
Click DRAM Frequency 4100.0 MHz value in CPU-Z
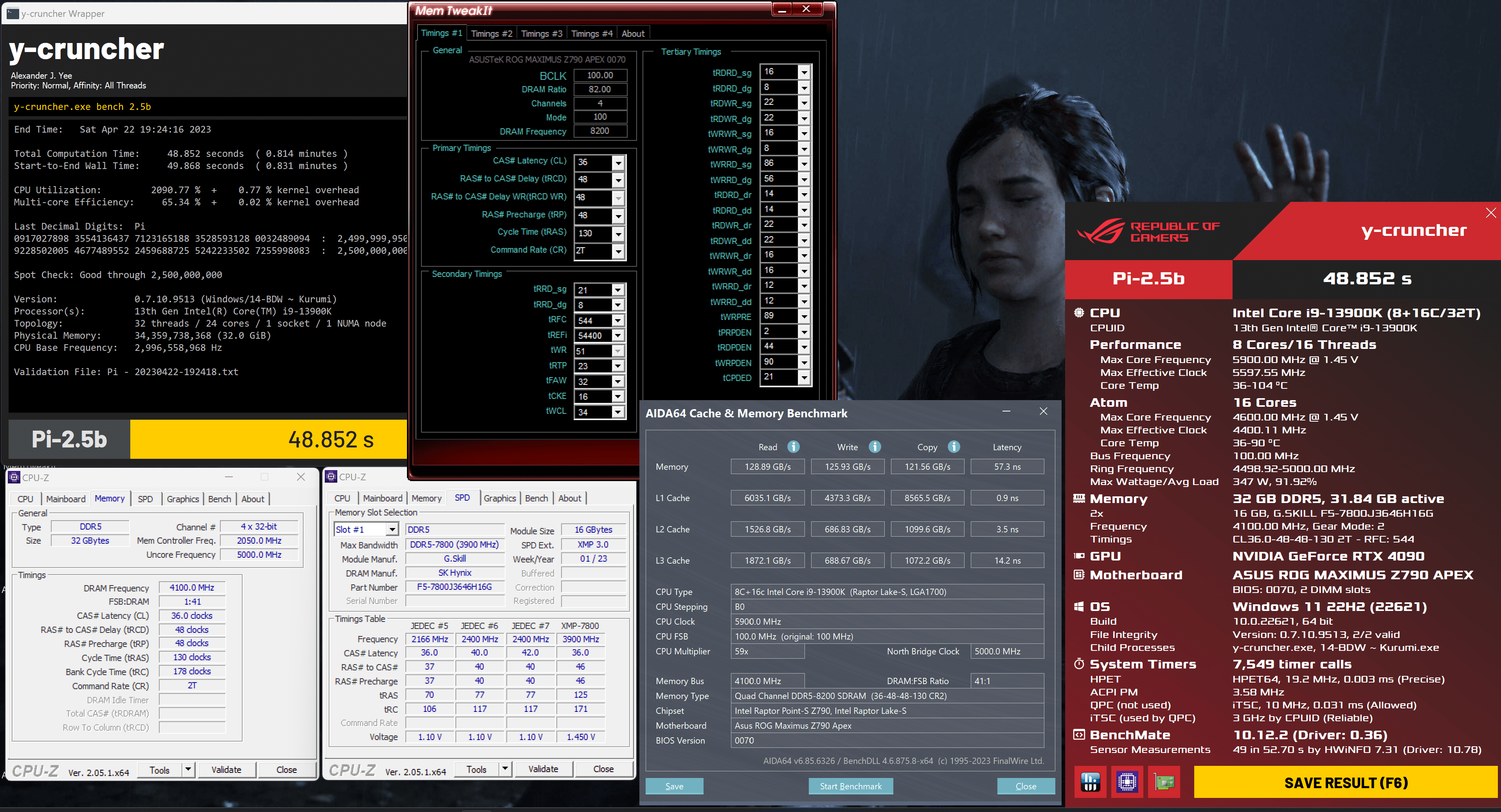tap(192, 588)
